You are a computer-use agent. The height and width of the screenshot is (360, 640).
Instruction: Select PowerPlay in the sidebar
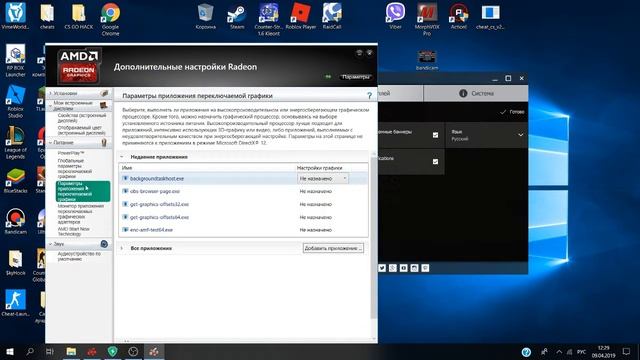coord(71,153)
